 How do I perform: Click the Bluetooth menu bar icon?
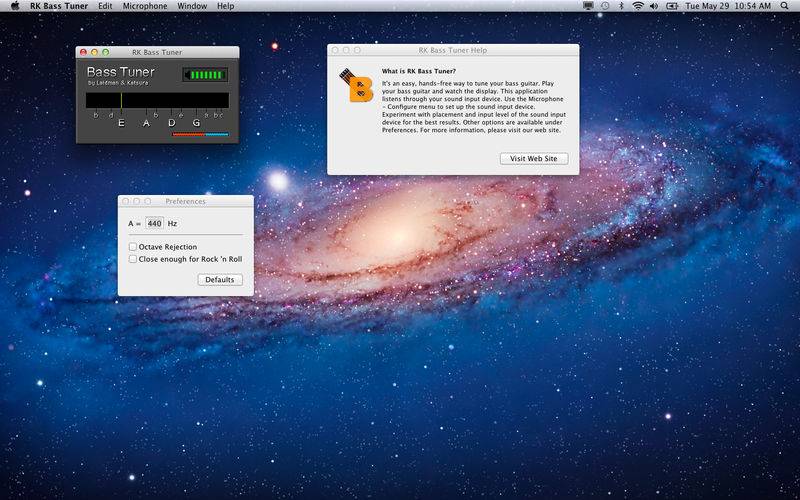pyautogui.click(x=621, y=6)
